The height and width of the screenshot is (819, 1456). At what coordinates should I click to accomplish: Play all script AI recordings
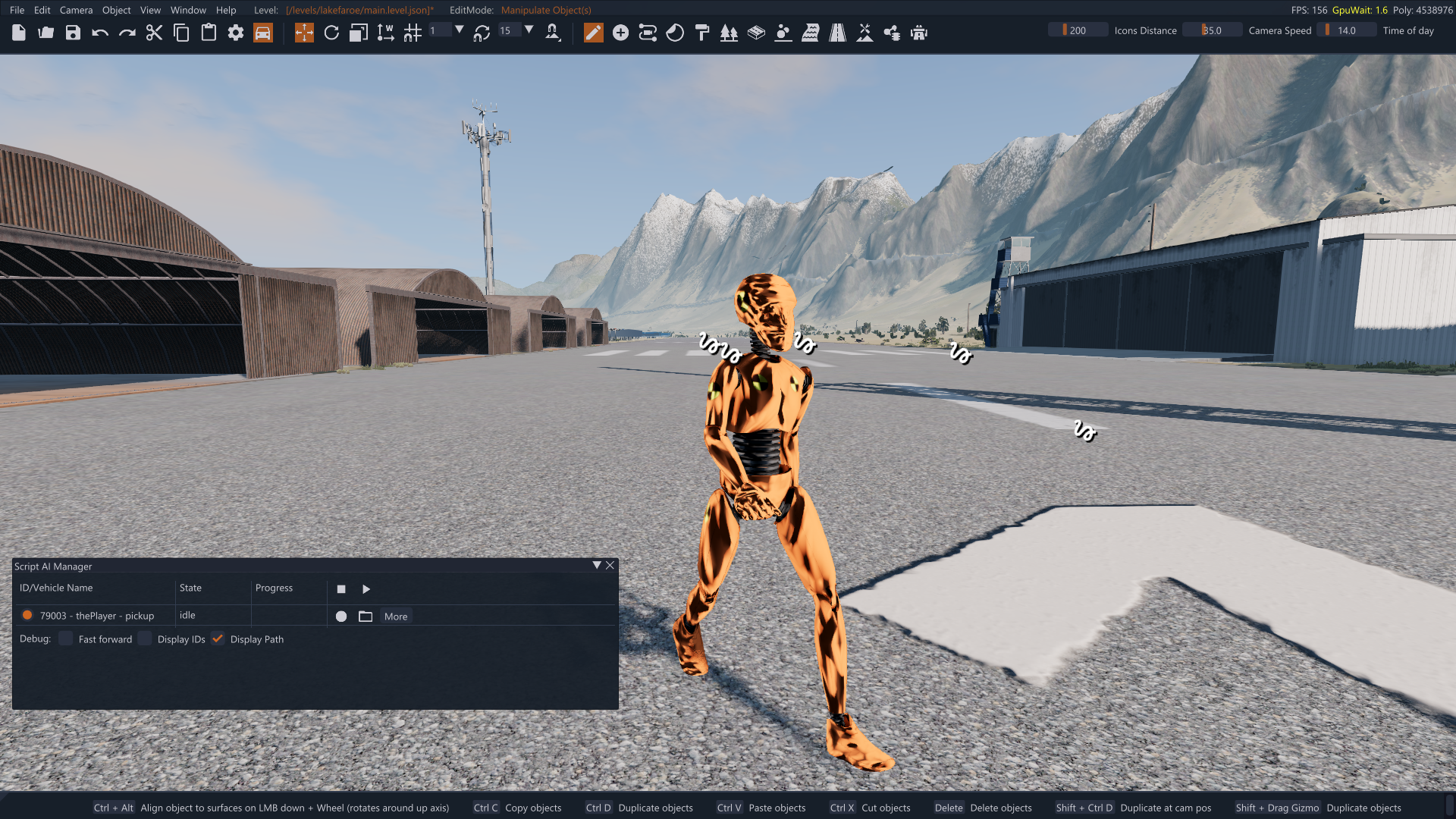pyautogui.click(x=366, y=589)
